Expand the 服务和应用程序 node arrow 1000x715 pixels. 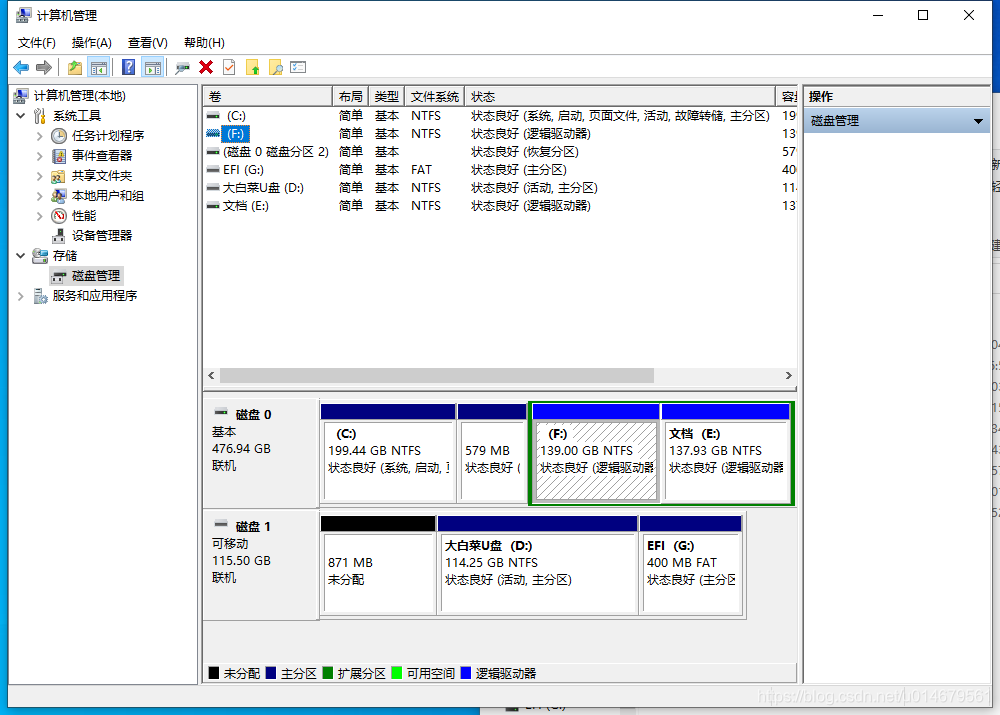click(20, 295)
